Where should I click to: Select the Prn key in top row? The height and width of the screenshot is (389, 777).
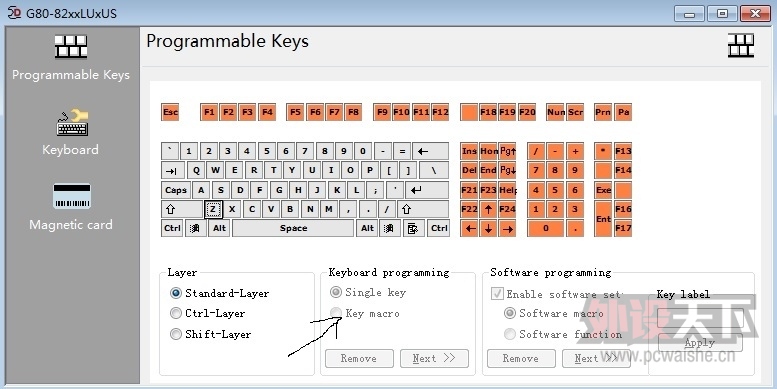click(x=603, y=112)
